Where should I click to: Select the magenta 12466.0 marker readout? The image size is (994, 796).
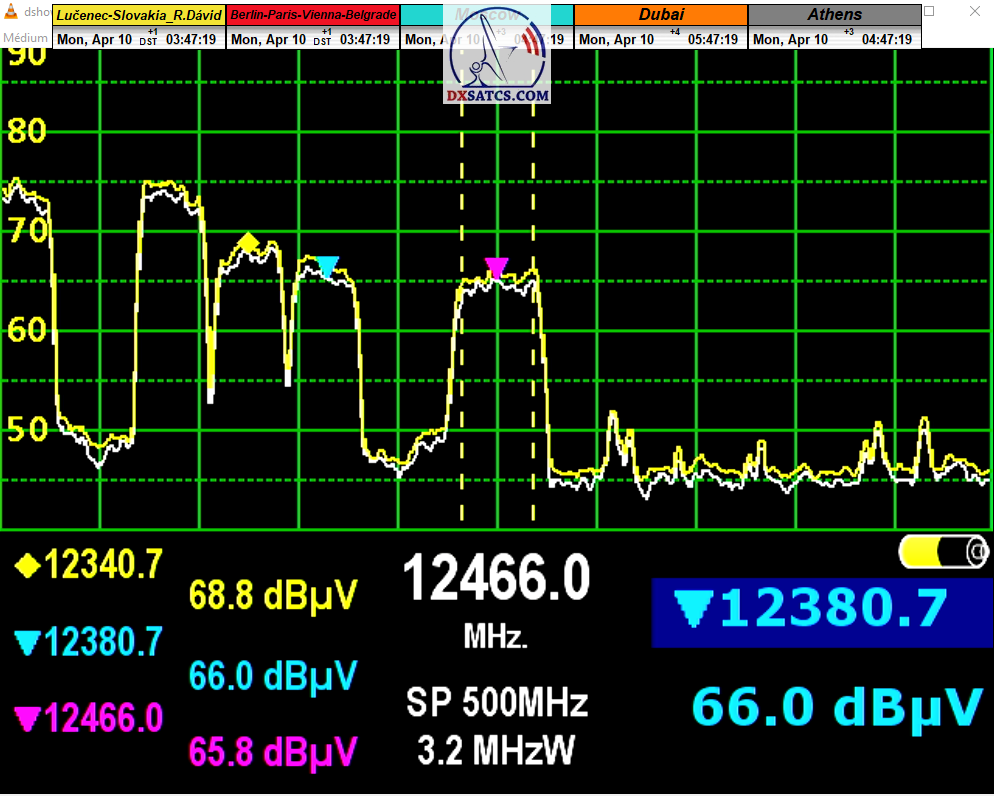(x=88, y=718)
